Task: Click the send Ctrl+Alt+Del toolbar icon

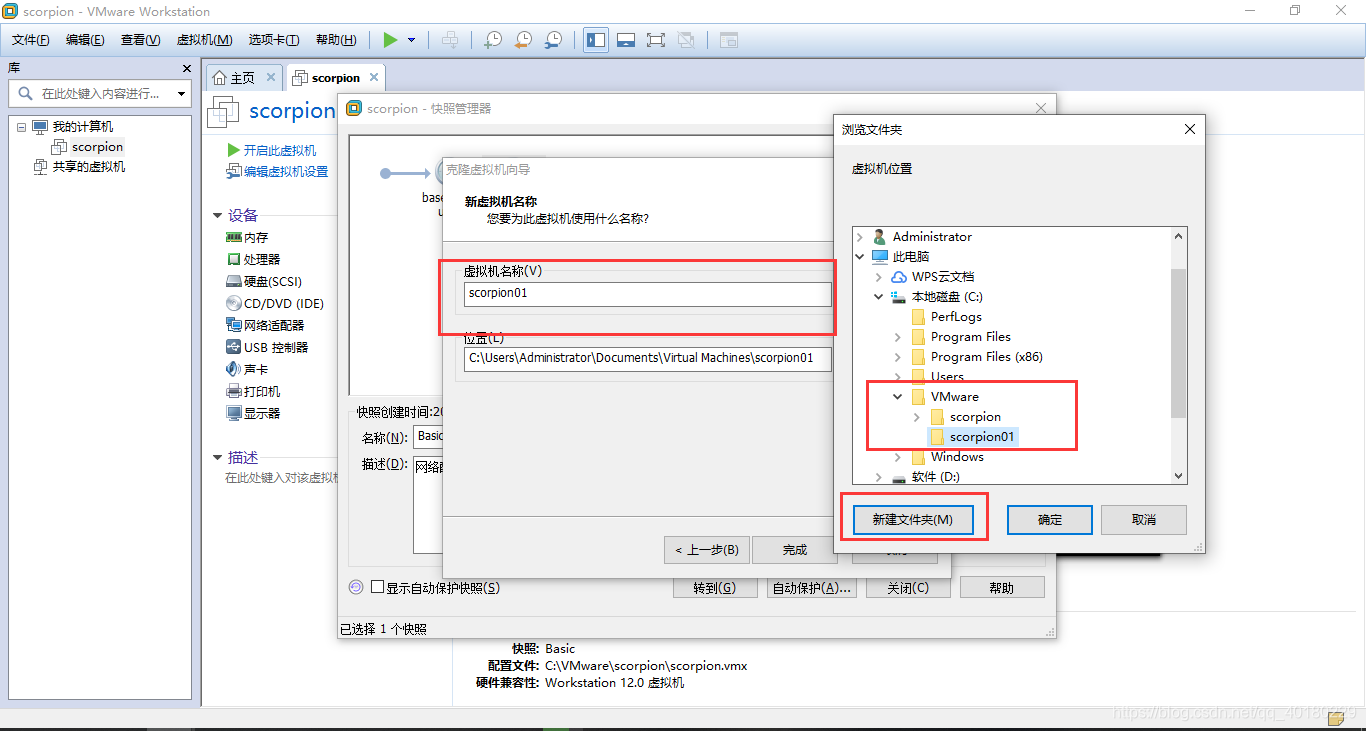Action: (451, 40)
